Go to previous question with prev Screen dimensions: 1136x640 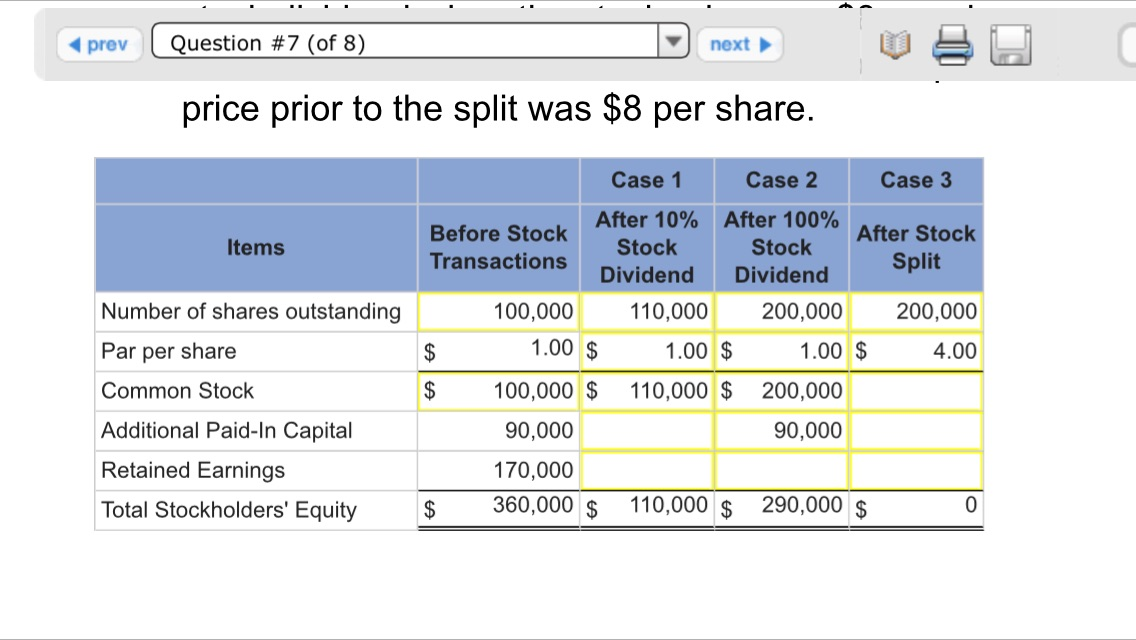[x=99, y=45]
